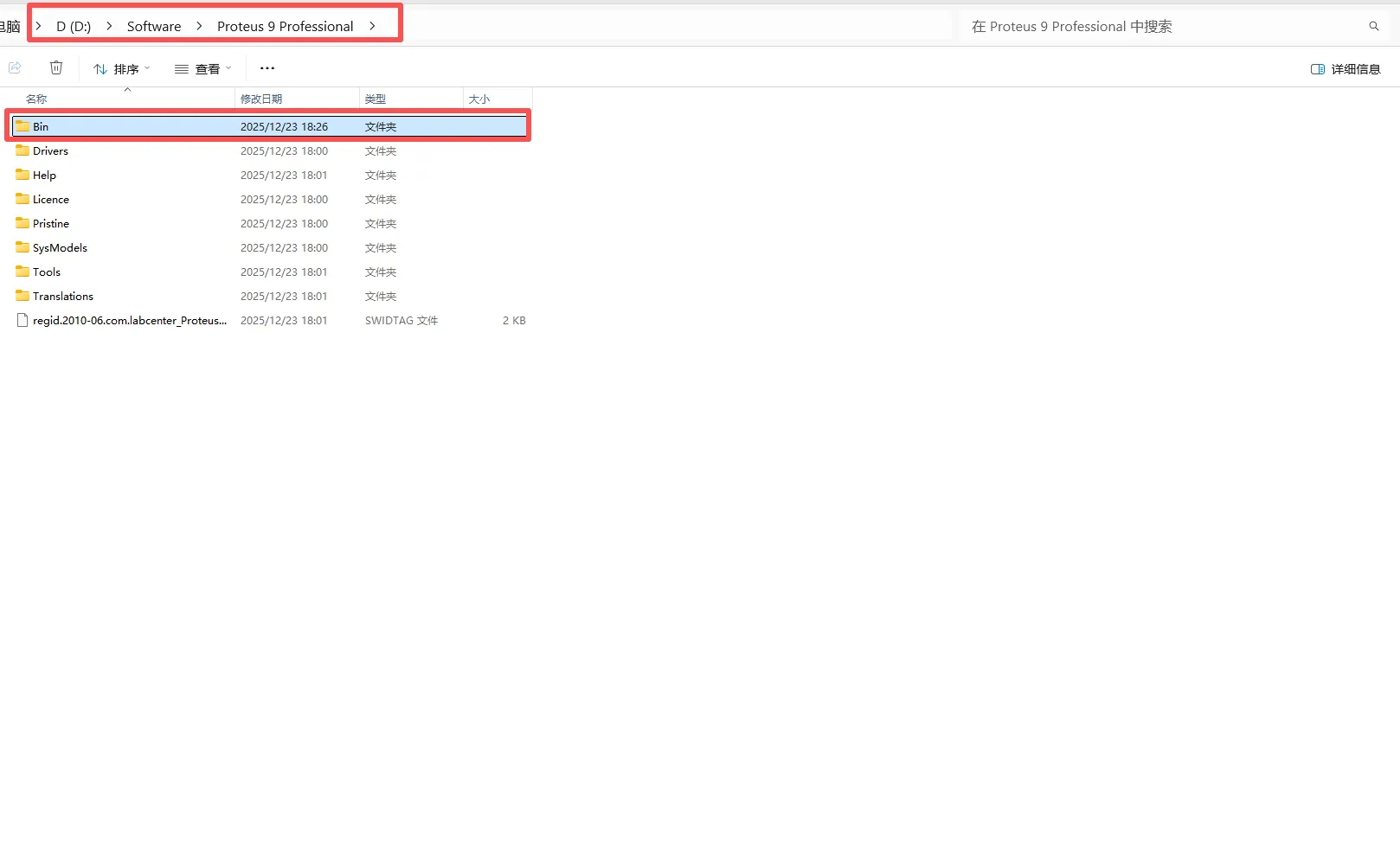The height and width of the screenshot is (844, 1400).
Task: Select the Drivers folder icon
Action: point(22,150)
